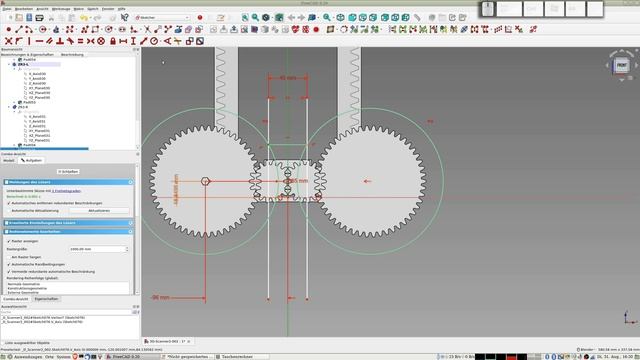640x360 pixels.
Task: Toggle Vermeide redundante automatische Beschränkung checkbox
Action: (9, 271)
